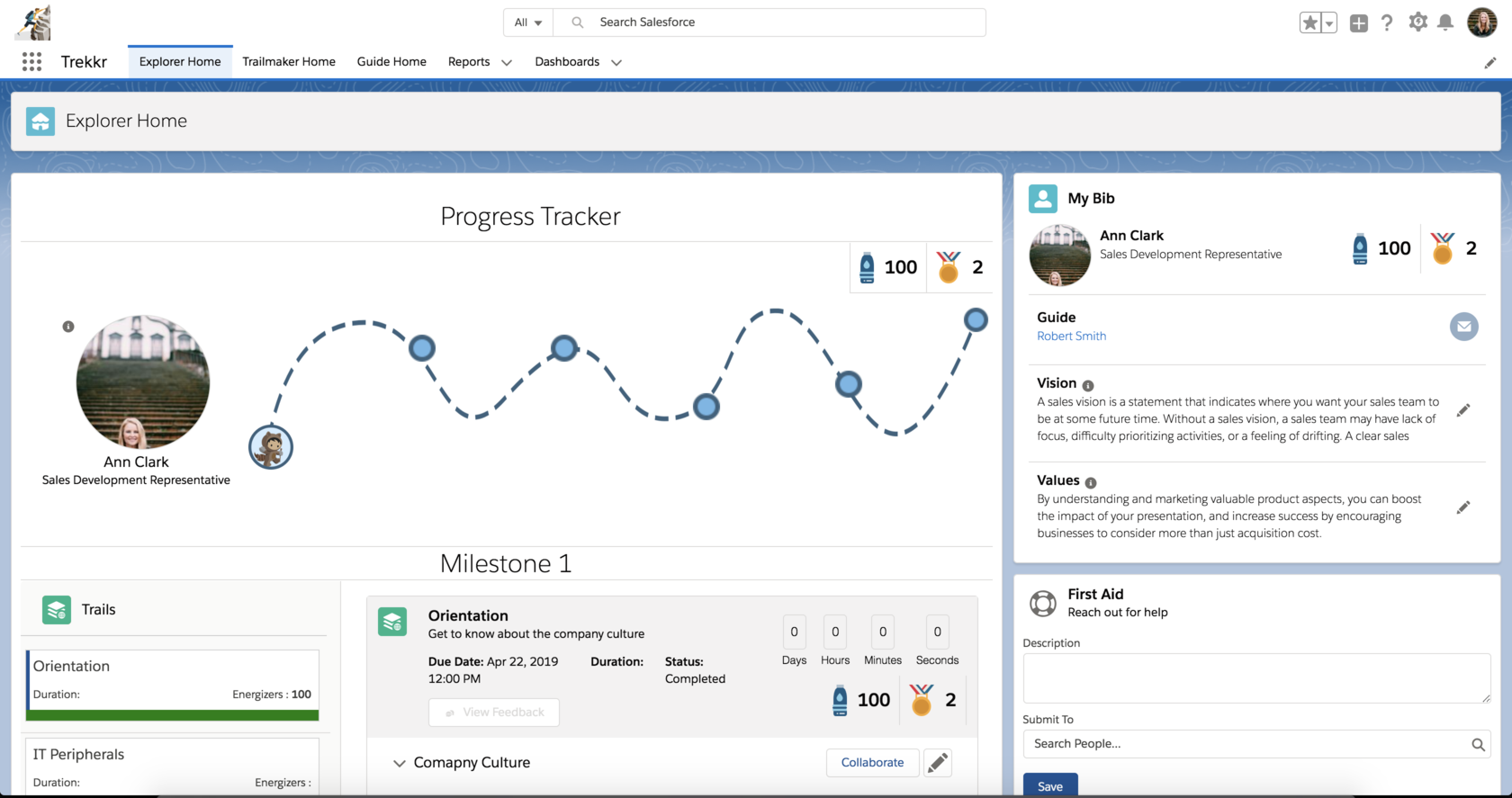Click the Vision info icon
Image resolution: width=1512 pixels, height=798 pixels.
[x=1088, y=386]
